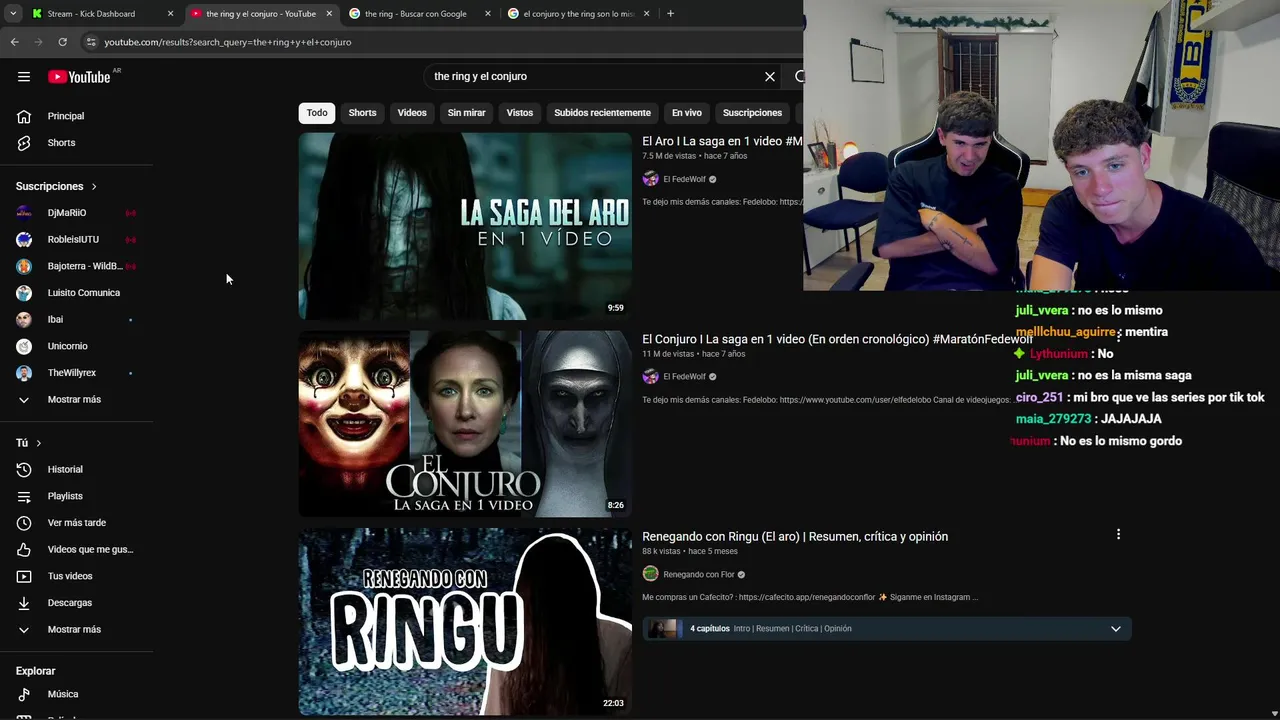Open Renegando con Flor channel avatar
Viewport: 1280px width, 720px height.
tap(650, 574)
